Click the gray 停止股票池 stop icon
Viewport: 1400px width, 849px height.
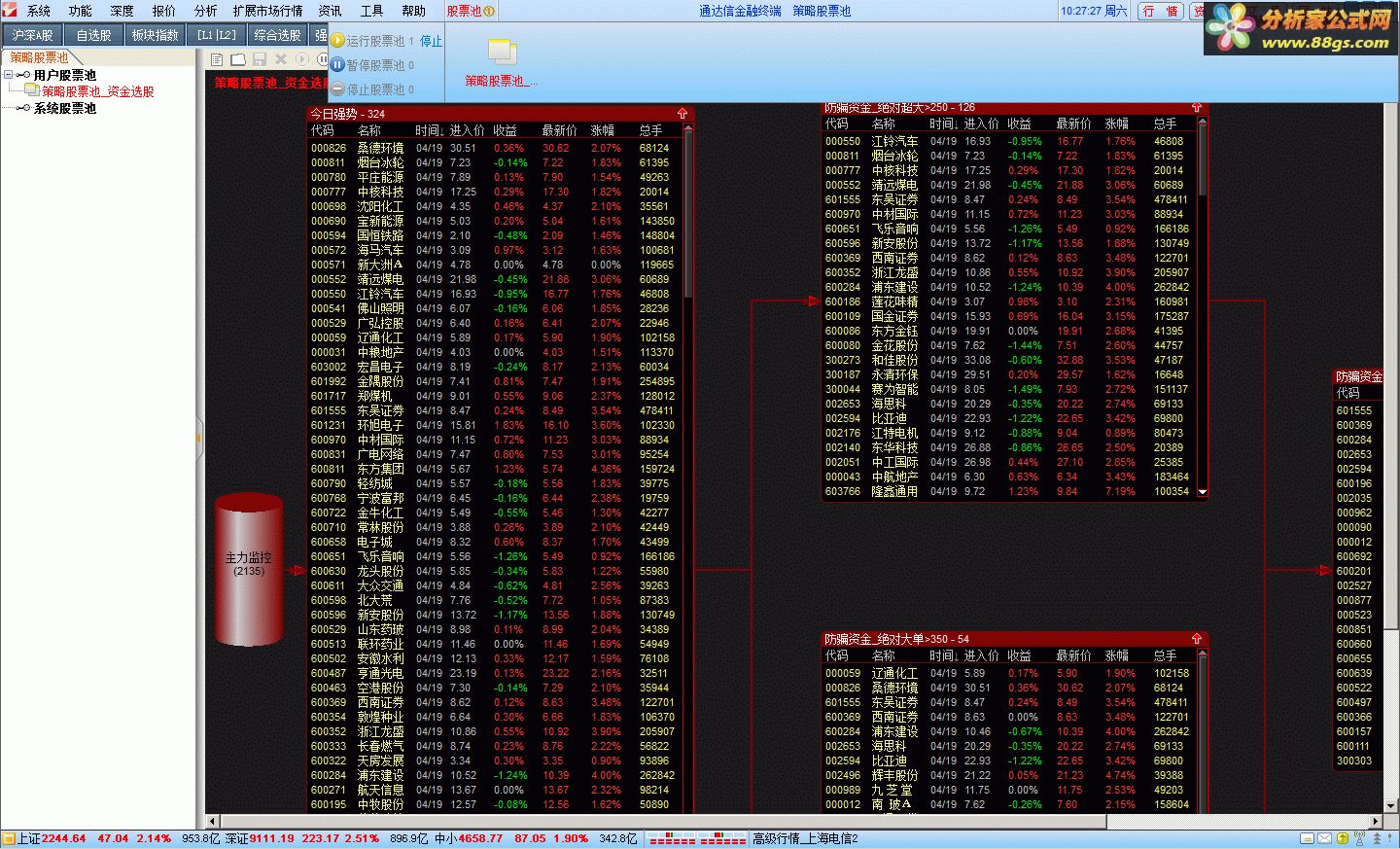coord(338,89)
